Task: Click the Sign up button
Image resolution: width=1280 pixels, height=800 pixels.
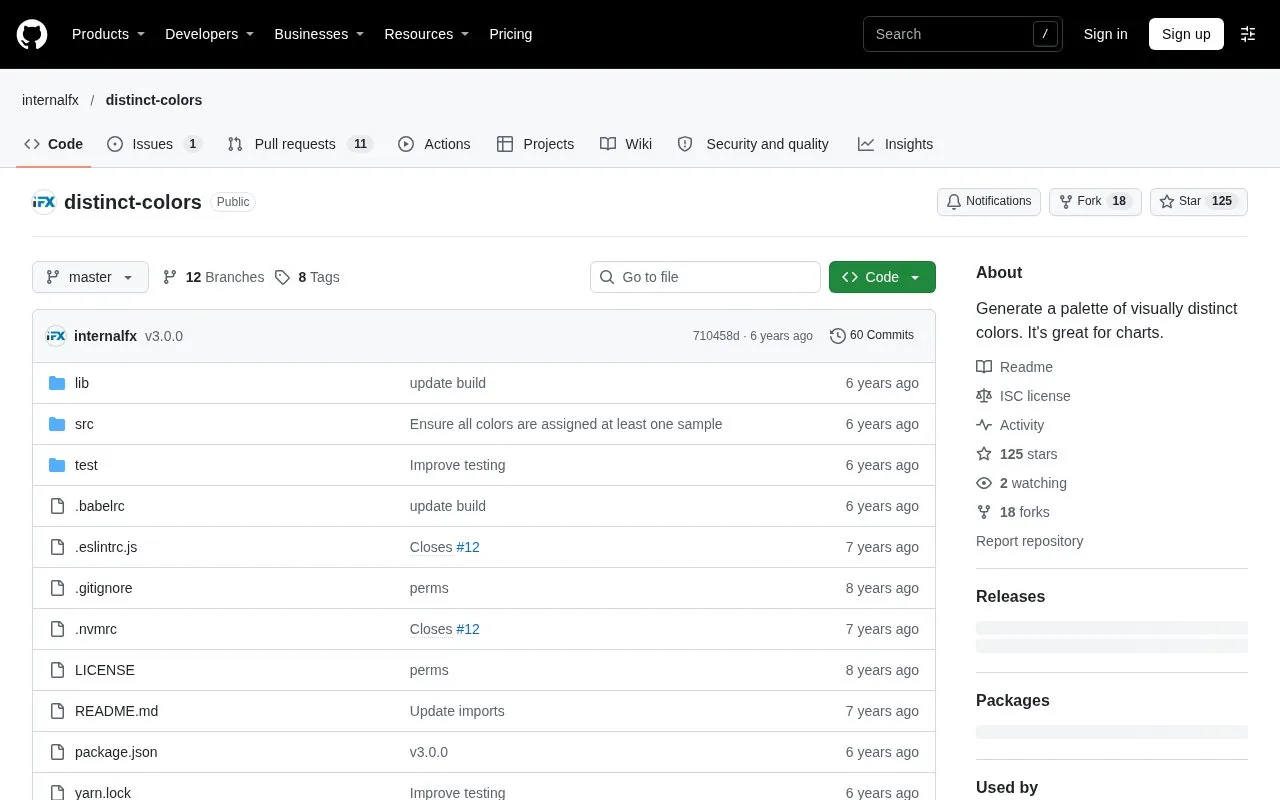Action: [x=1186, y=34]
